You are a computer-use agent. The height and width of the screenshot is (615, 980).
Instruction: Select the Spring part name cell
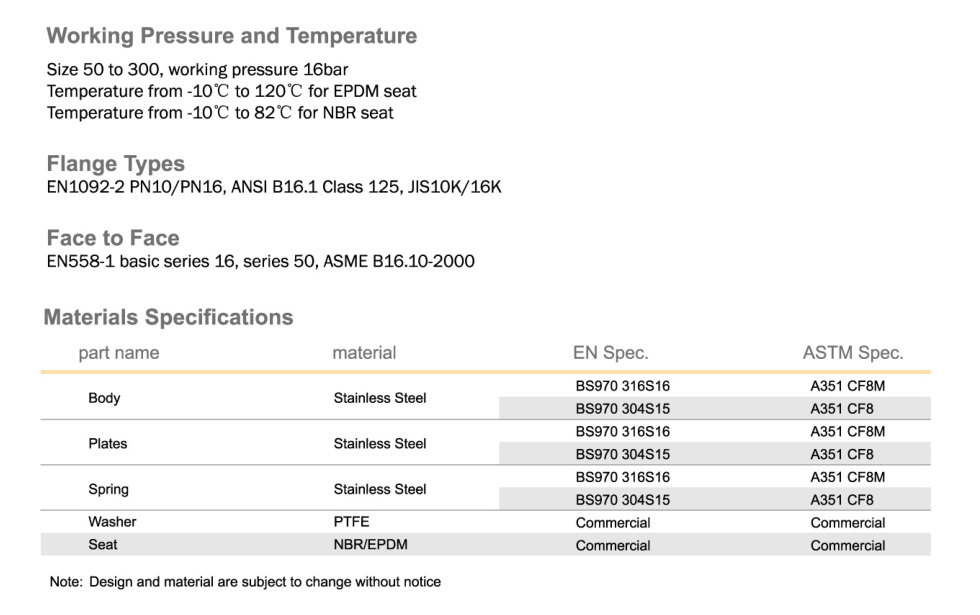pos(108,490)
